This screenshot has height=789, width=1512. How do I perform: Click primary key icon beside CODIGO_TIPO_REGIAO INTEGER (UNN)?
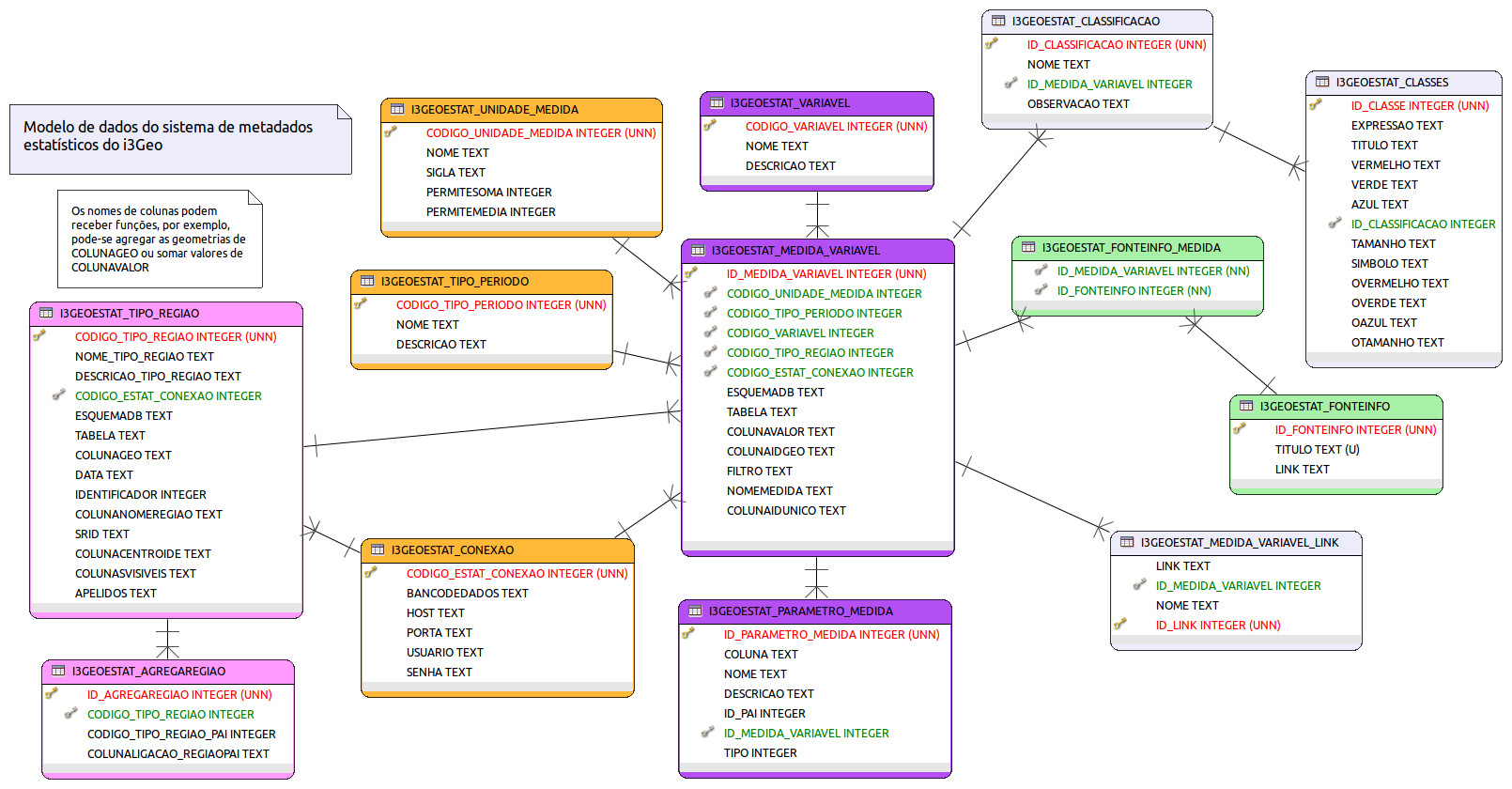click(39, 335)
